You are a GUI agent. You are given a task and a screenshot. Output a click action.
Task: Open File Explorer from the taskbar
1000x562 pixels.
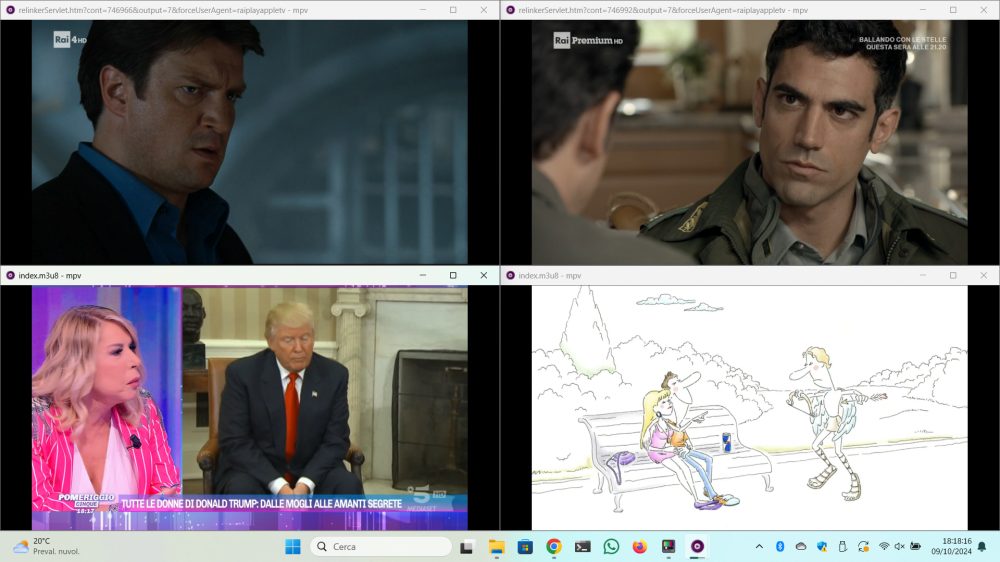[x=496, y=547]
